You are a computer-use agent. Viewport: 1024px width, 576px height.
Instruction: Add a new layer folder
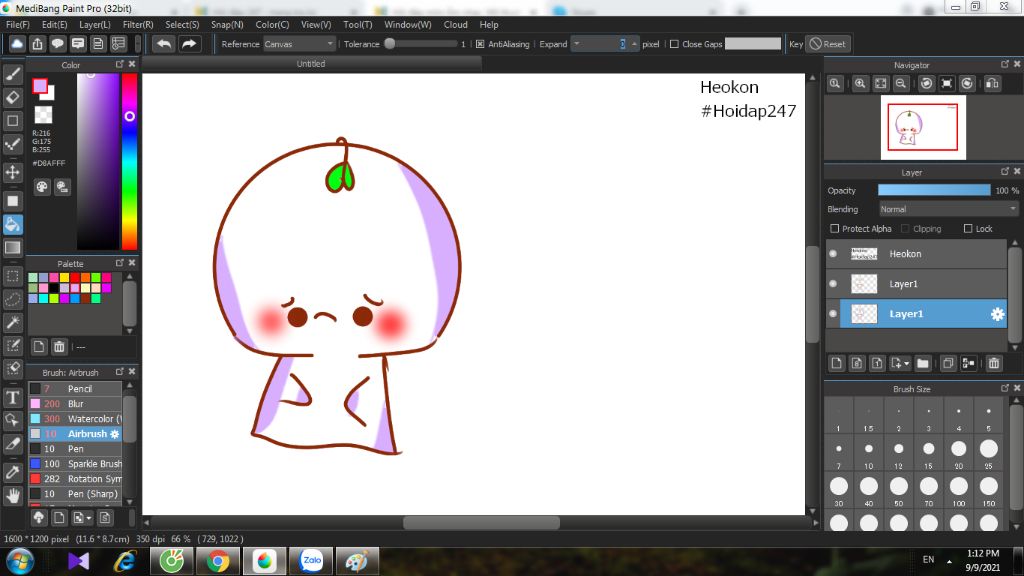[x=923, y=363]
